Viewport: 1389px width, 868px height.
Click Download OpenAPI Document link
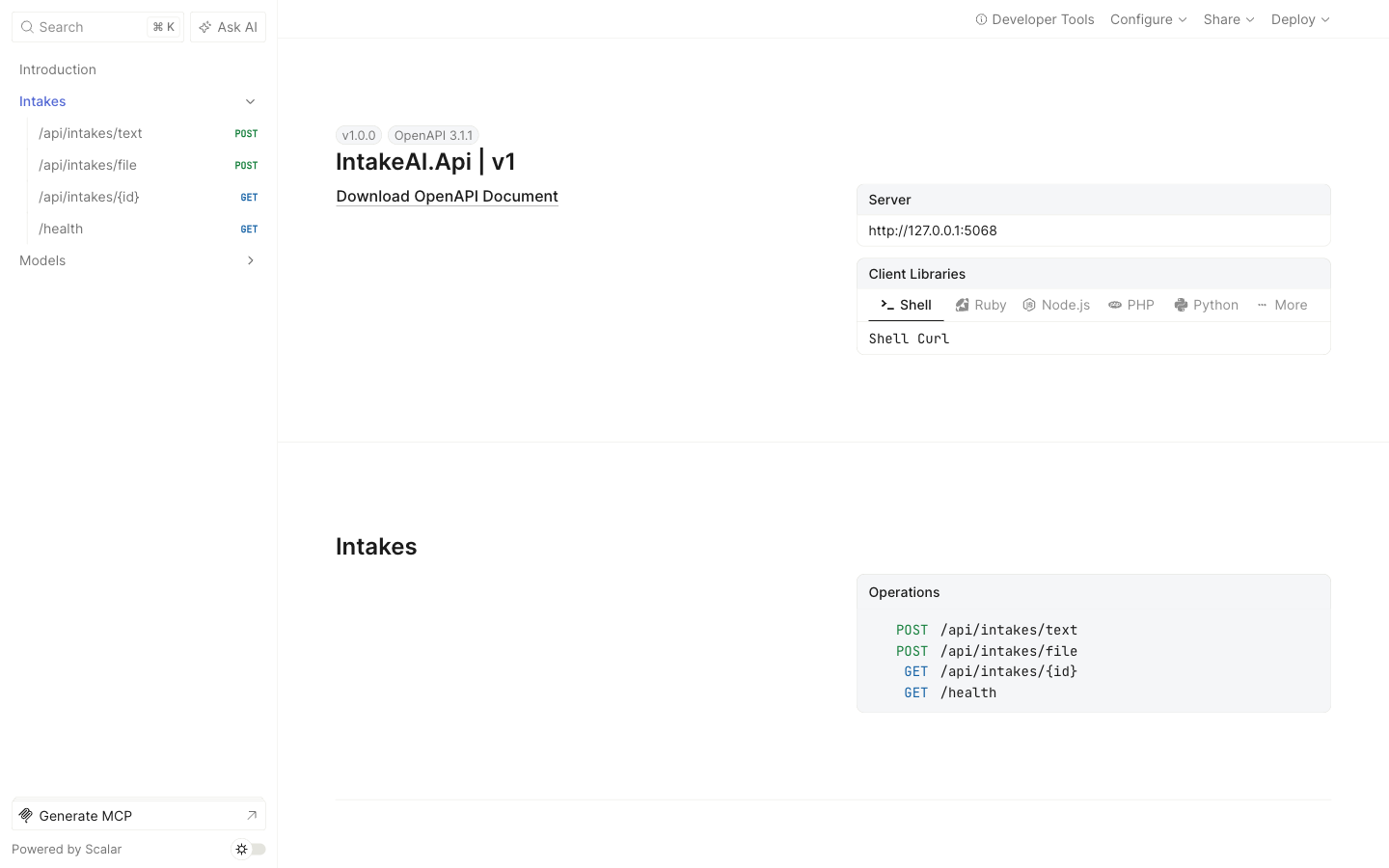pos(447,196)
